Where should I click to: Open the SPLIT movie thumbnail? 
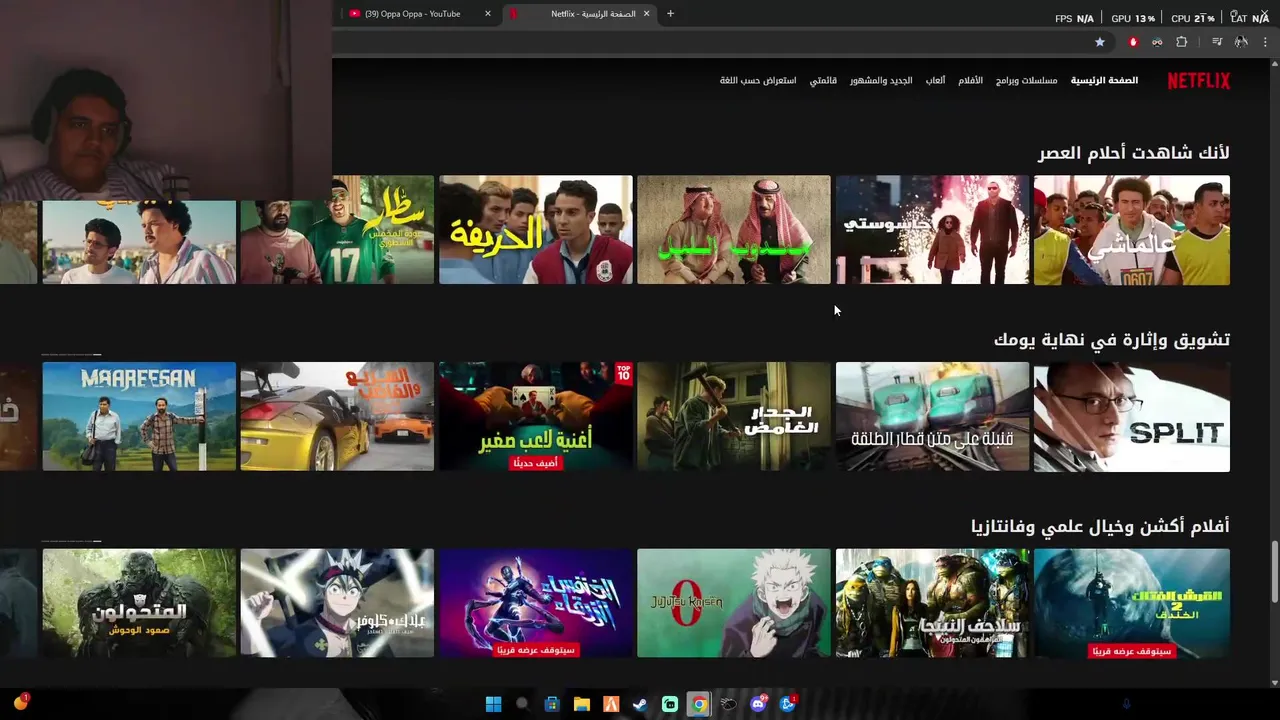tap(1132, 417)
